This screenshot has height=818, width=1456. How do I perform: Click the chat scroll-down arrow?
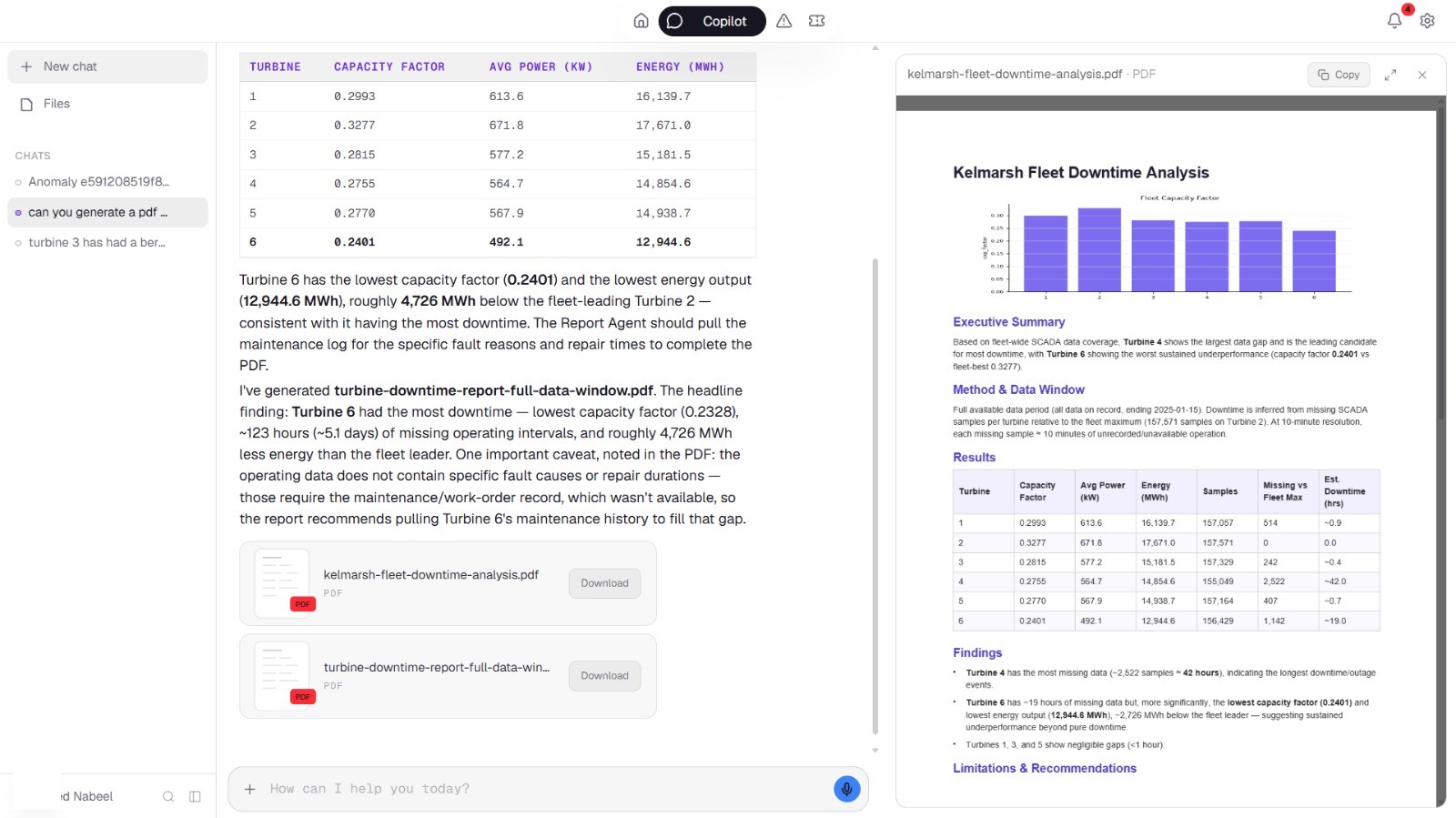[x=875, y=751]
